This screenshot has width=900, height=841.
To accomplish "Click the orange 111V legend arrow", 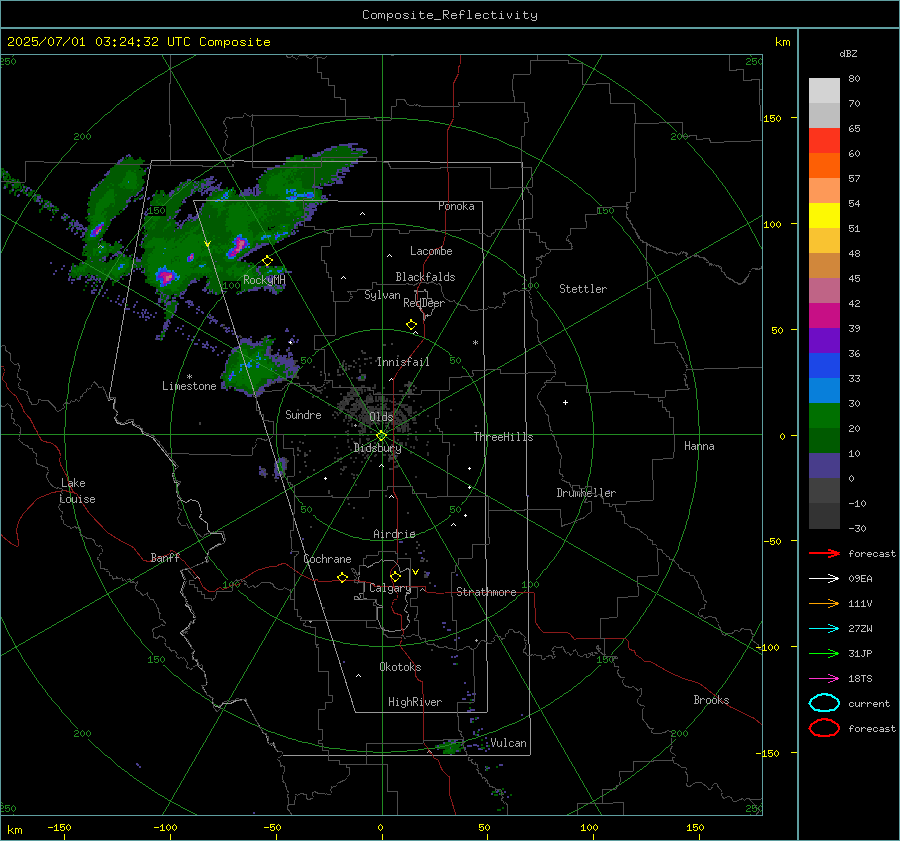I will (824, 603).
